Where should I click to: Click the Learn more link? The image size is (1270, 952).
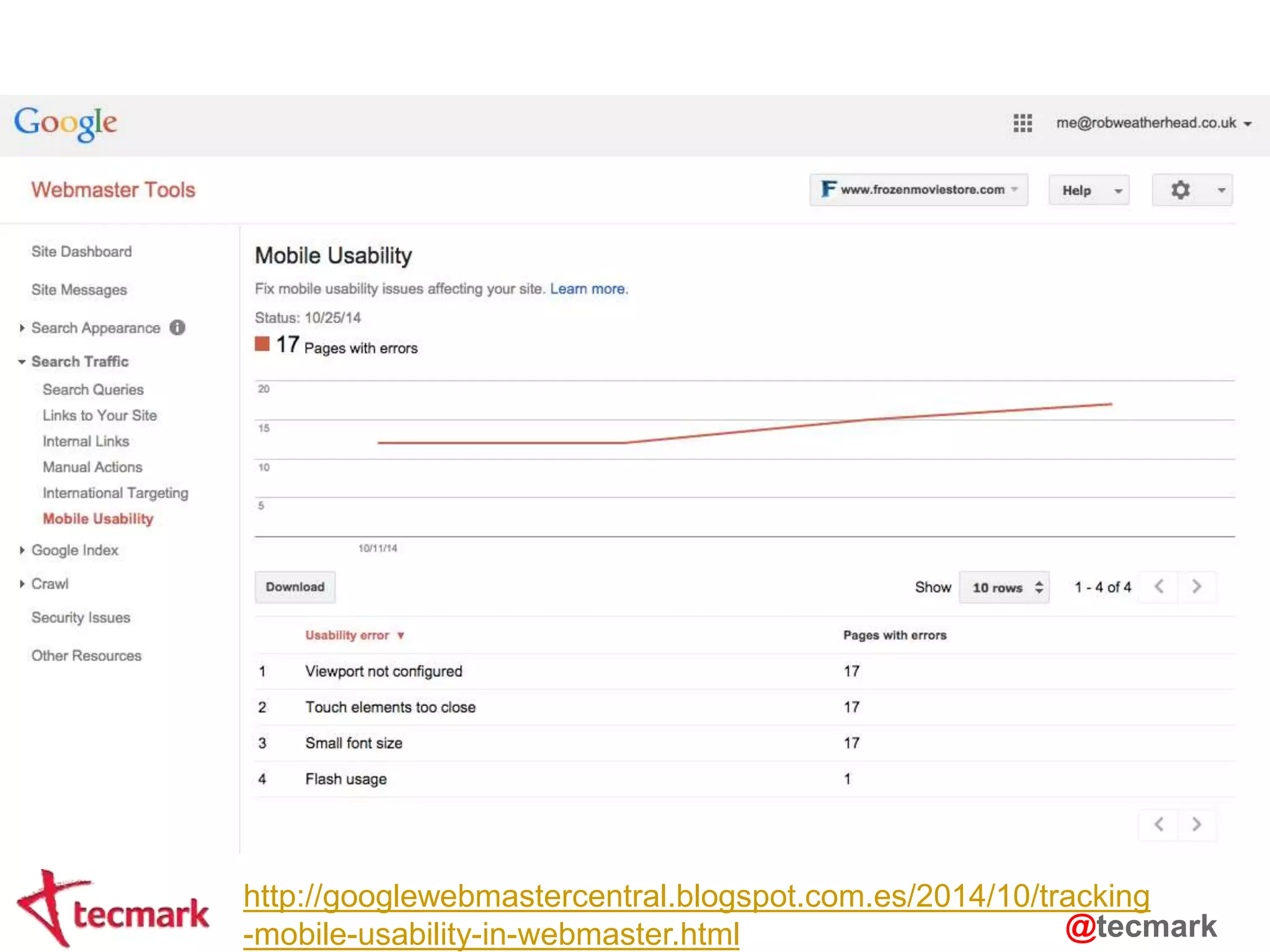coord(588,289)
